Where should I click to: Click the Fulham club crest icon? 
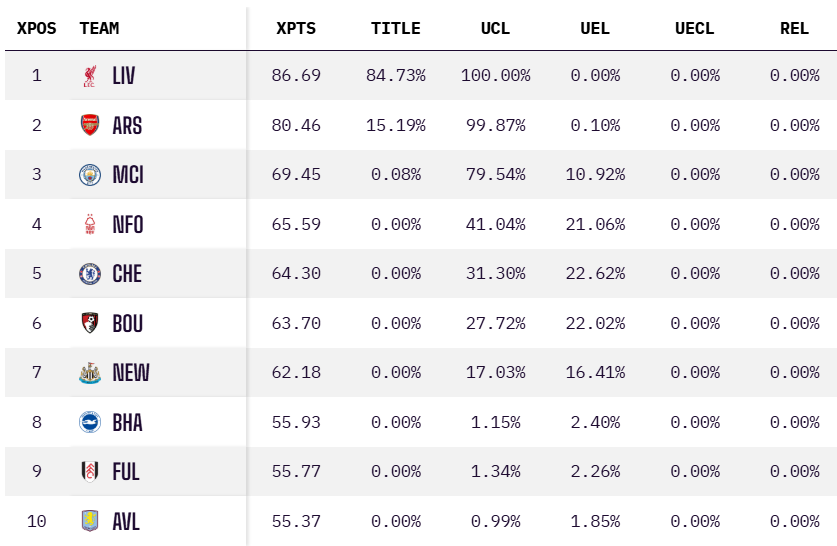click(90, 472)
